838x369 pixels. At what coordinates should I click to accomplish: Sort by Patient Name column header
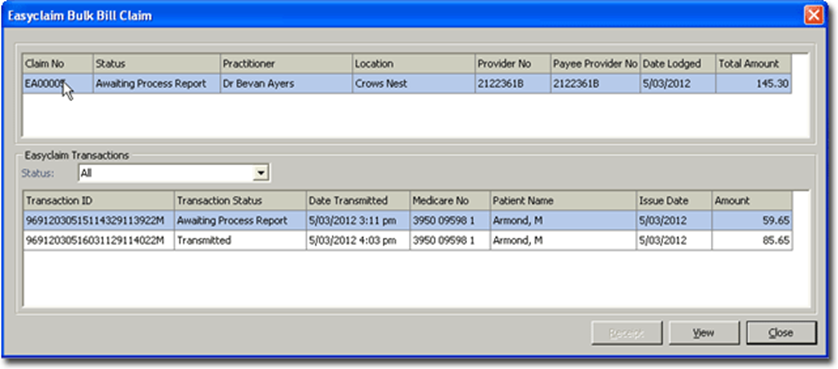[563, 201]
